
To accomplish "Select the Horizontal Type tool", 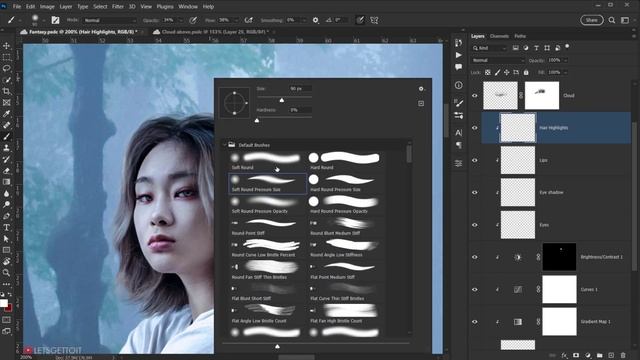I will click(x=7, y=227).
